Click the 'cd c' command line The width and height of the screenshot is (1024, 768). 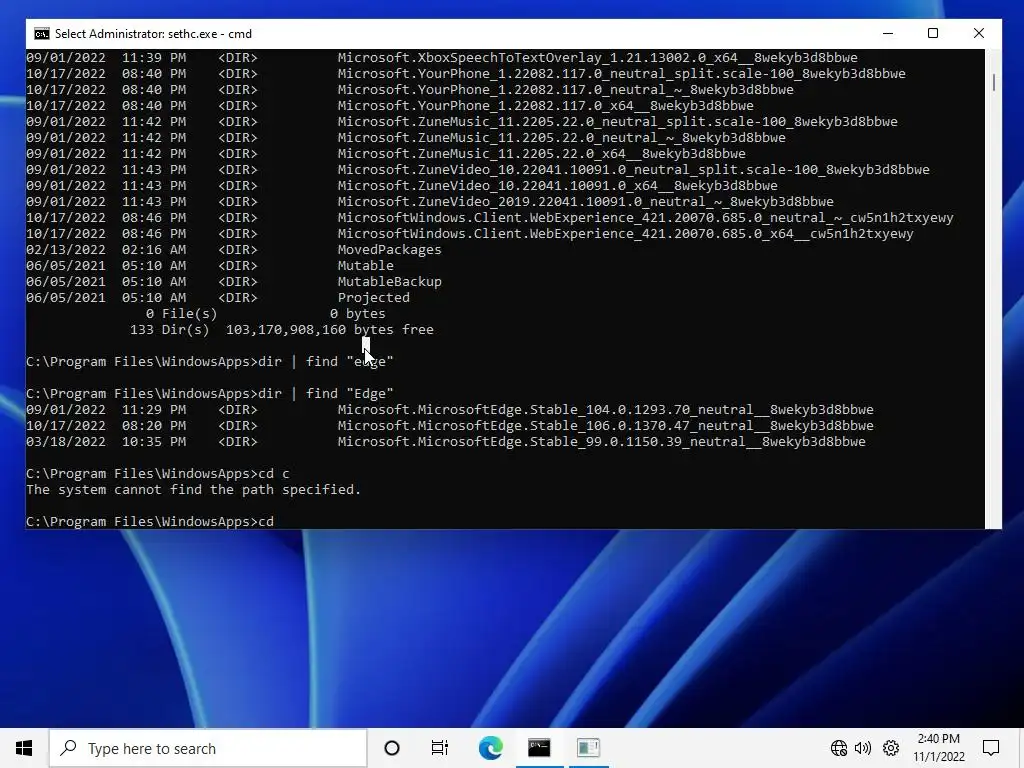[157, 473]
